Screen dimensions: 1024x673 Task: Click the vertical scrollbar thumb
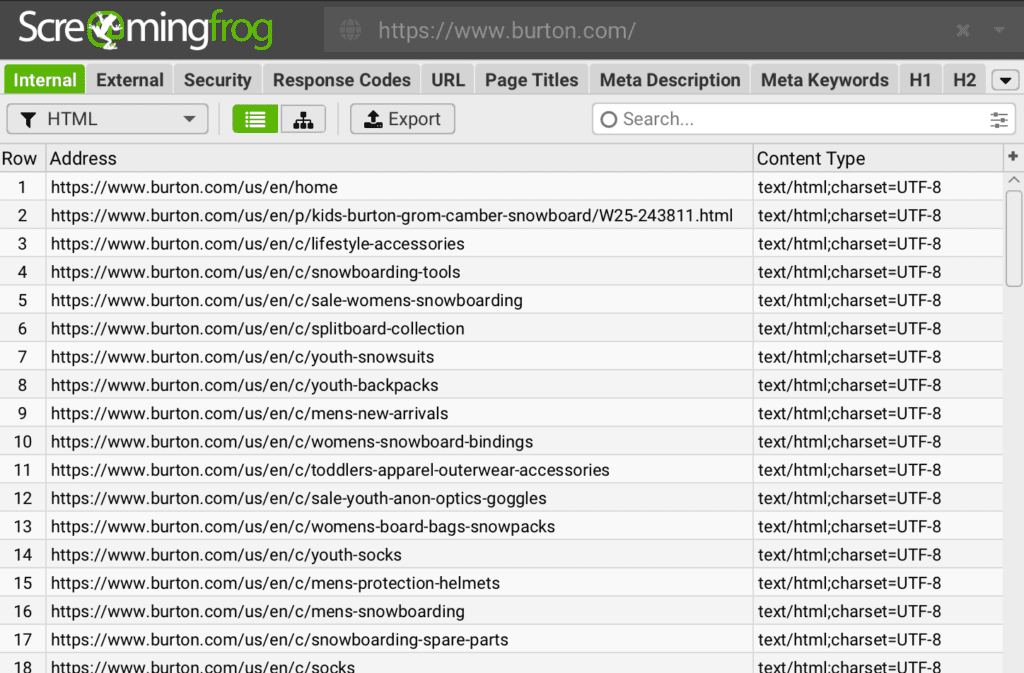coord(1014,238)
